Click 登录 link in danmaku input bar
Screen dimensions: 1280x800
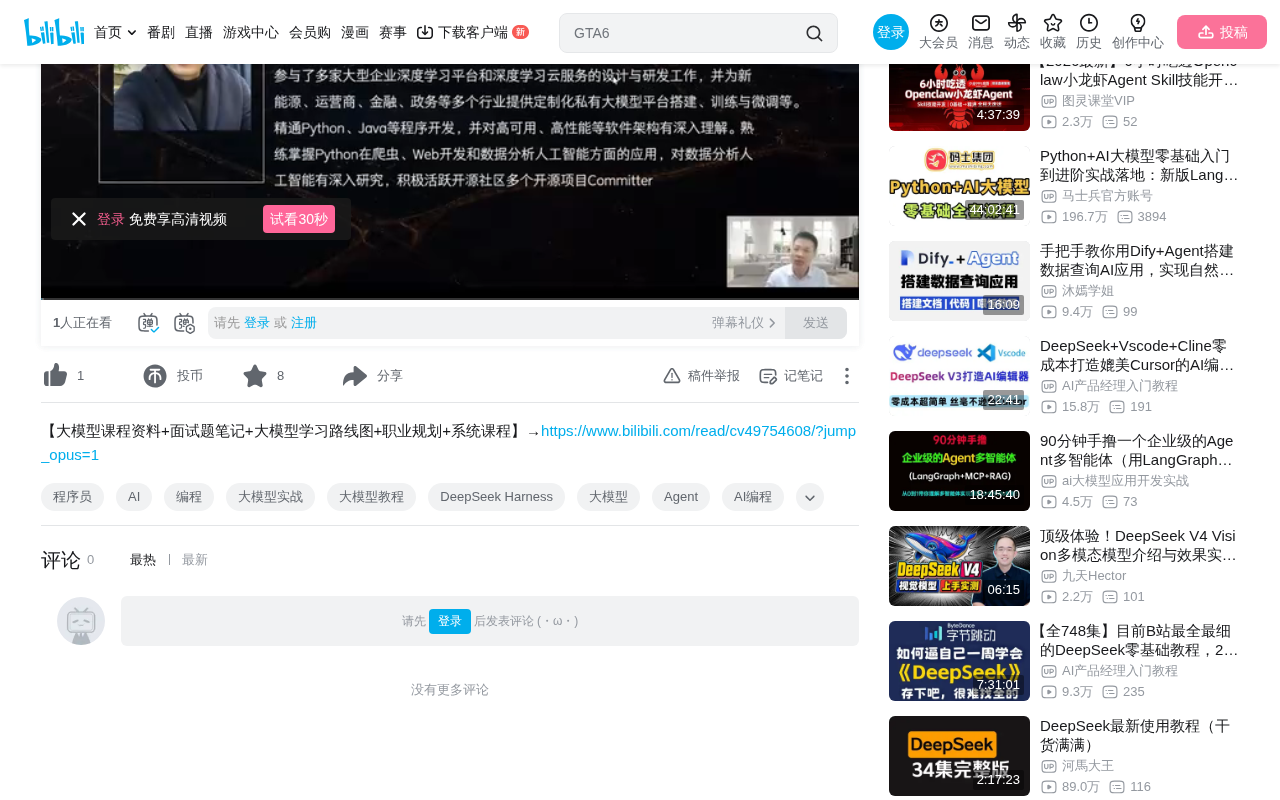pos(257,323)
